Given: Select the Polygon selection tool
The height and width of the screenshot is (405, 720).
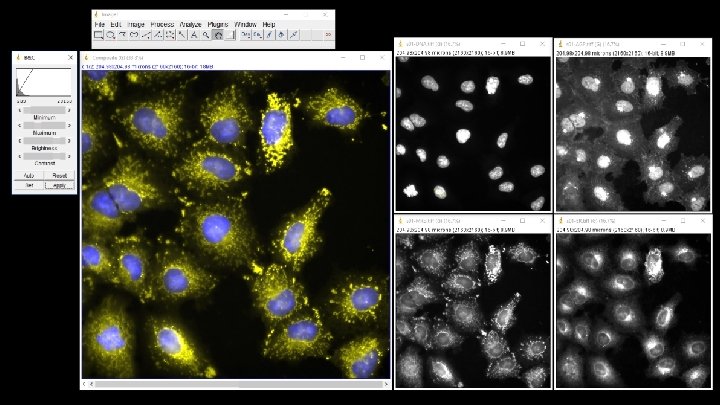Looking at the screenshot, I should point(123,35).
